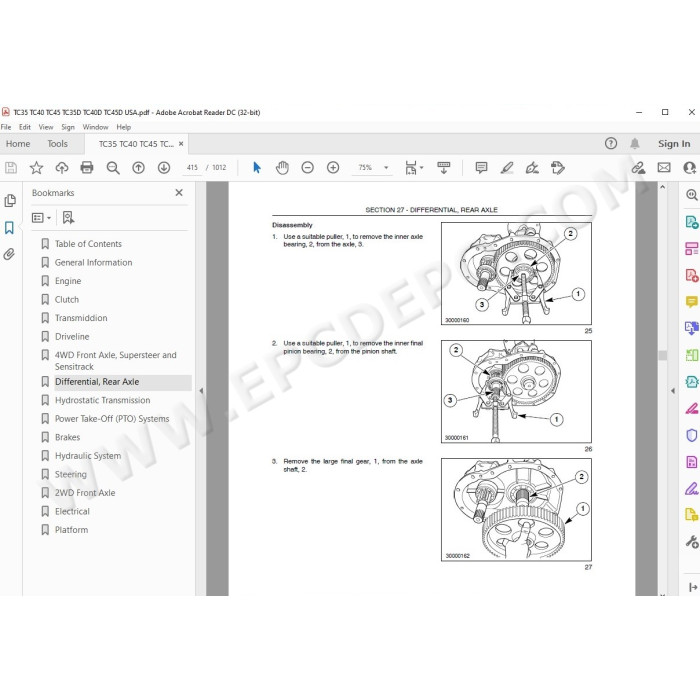Click the page number field 415

tap(192, 168)
